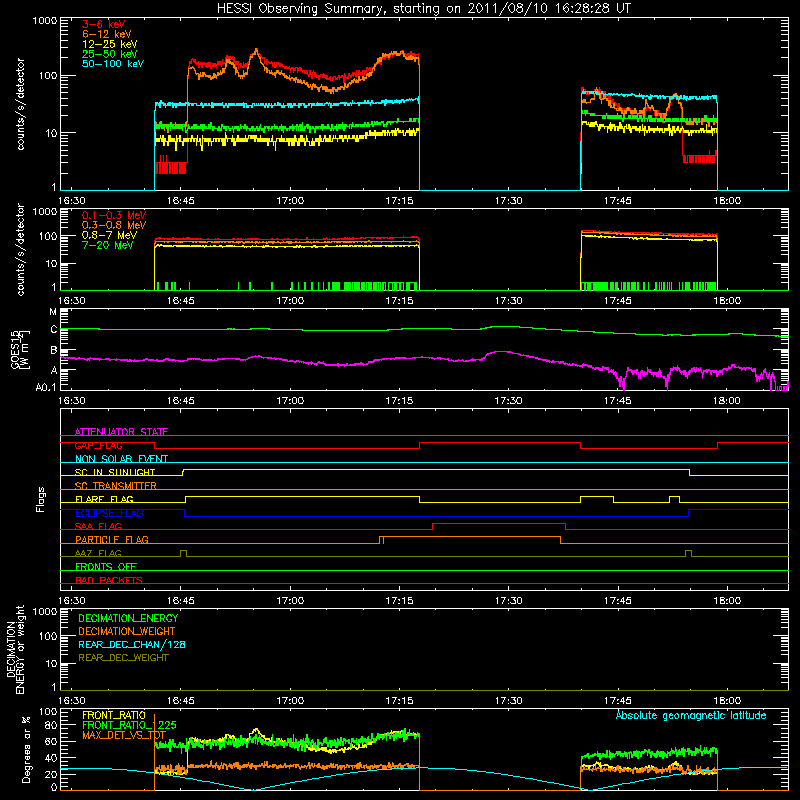Click the GOES15 axis label
The image size is (800, 800).
click(x=16, y=349)
